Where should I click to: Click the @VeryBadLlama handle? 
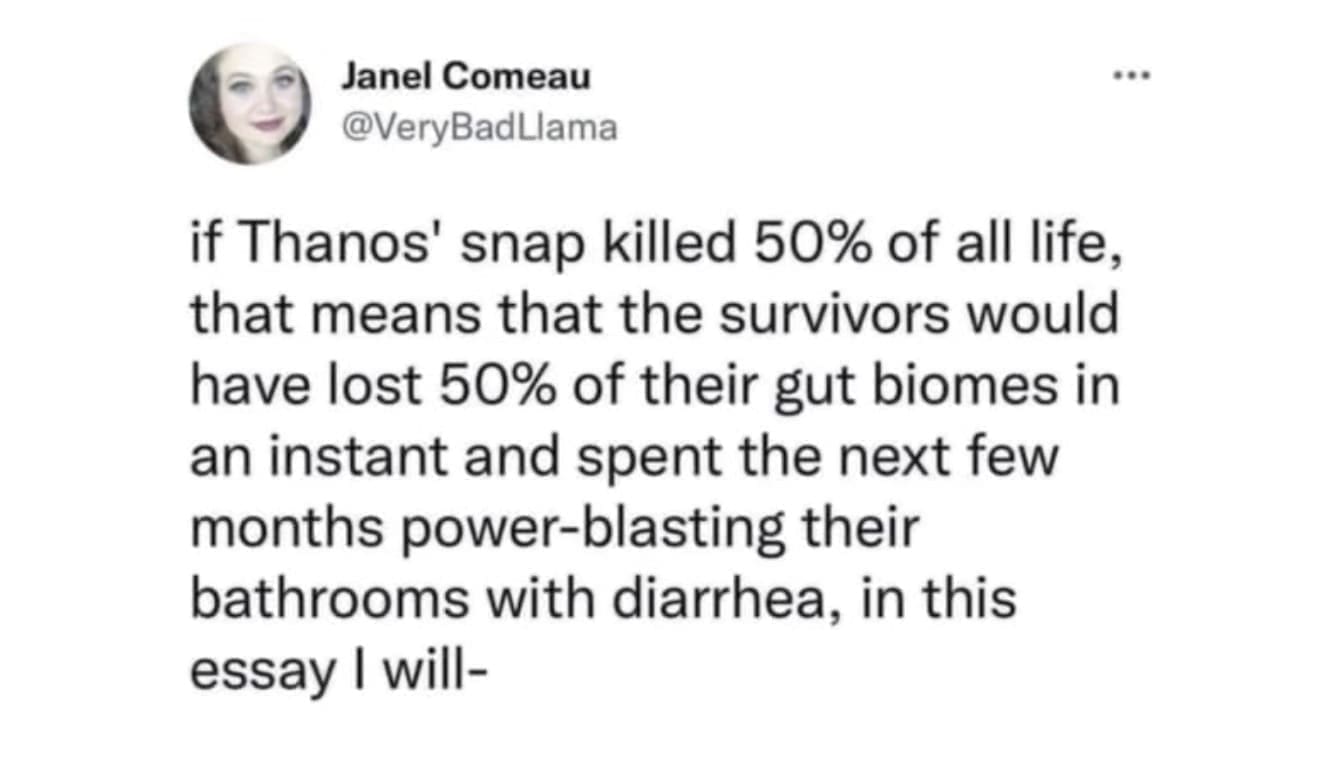479,129
